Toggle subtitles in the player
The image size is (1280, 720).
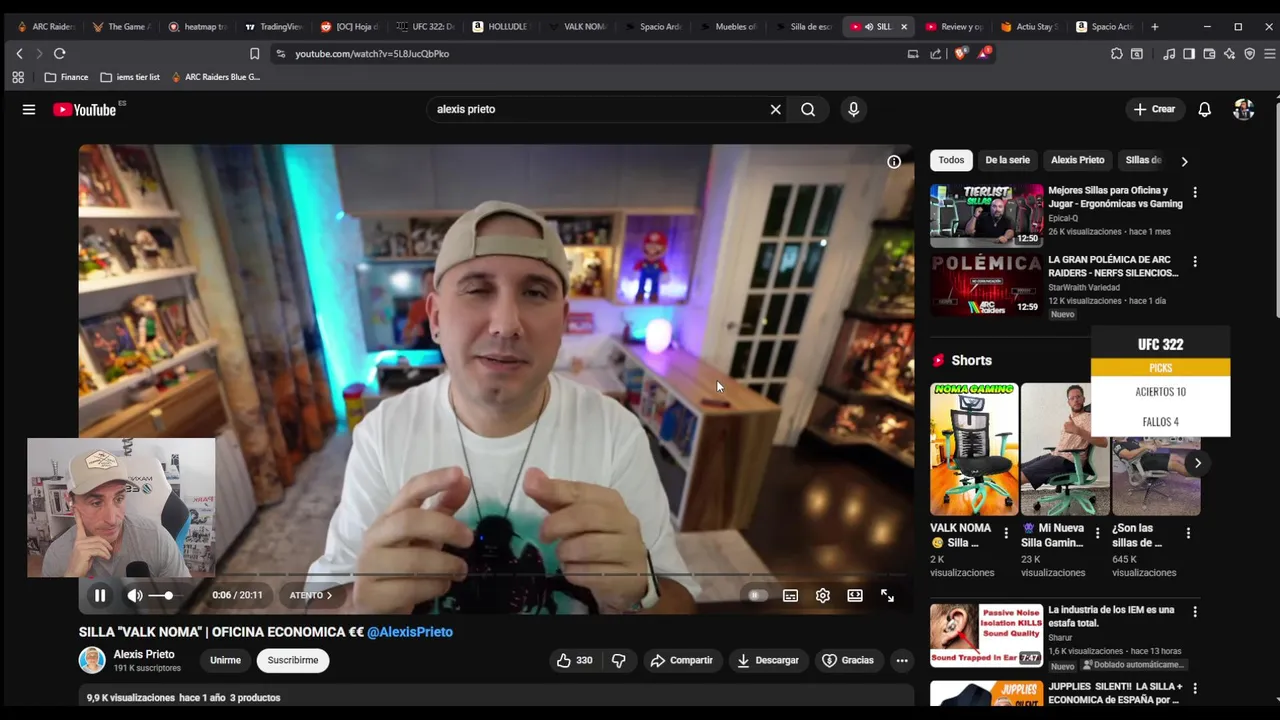(x=790, y=595)
